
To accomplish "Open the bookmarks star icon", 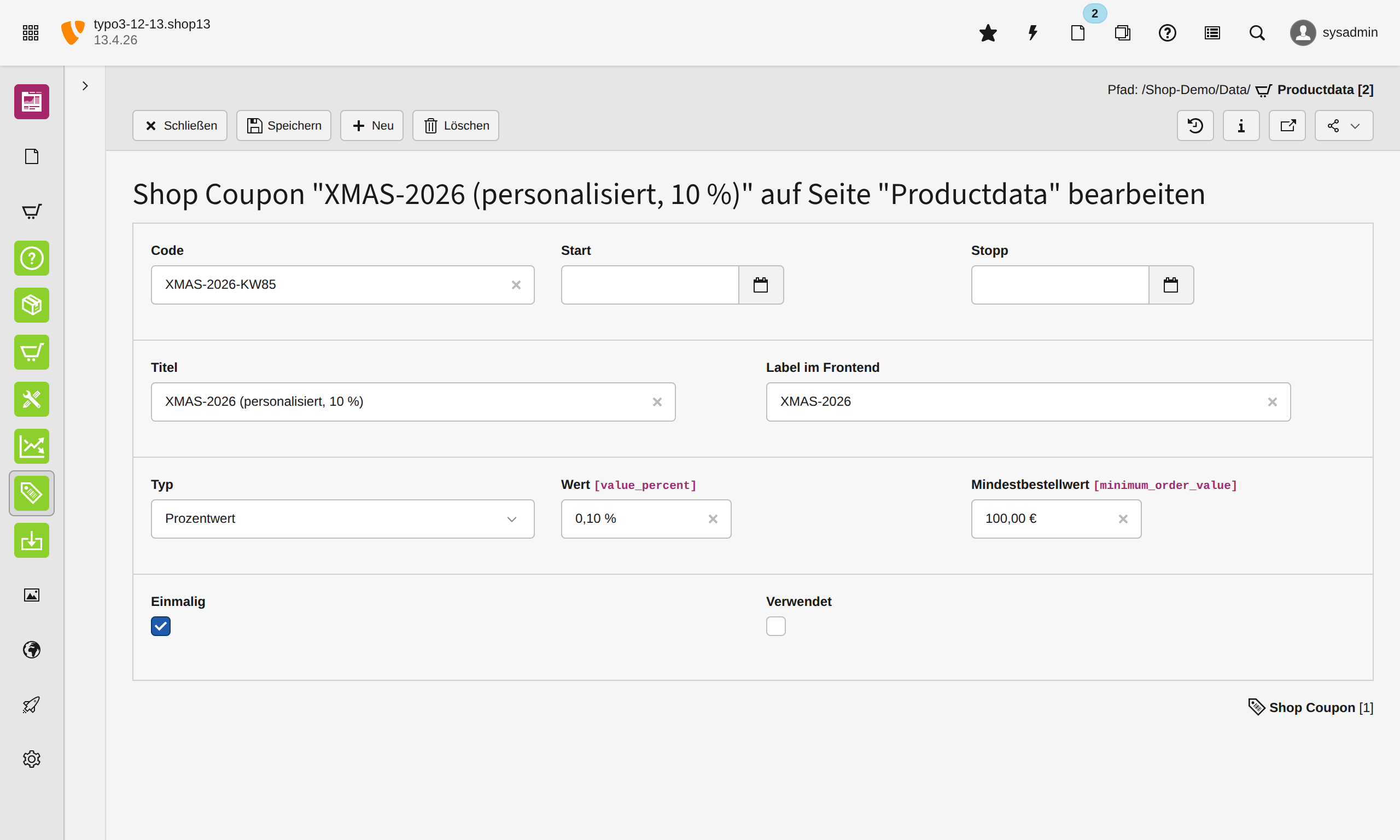I will click(988, 33).
